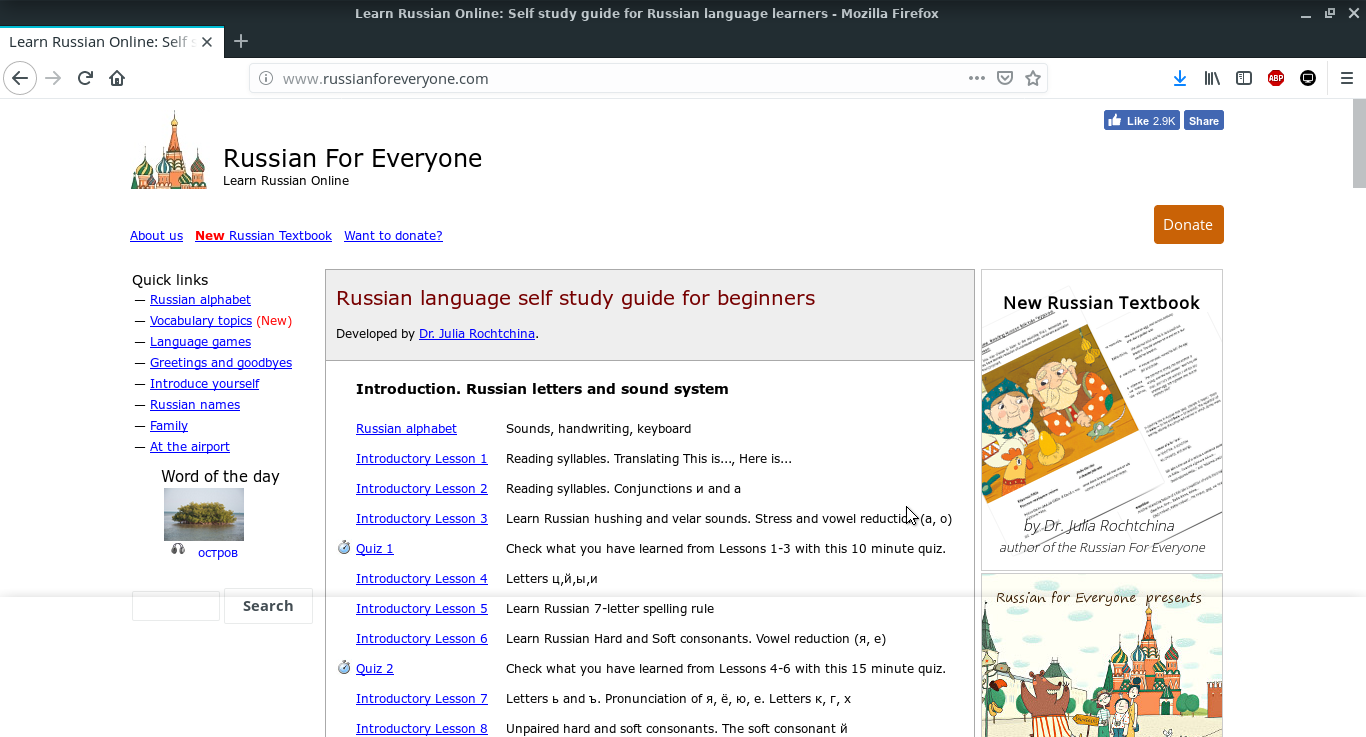Click the page vertical scrollbar

tap(1359, 142)
